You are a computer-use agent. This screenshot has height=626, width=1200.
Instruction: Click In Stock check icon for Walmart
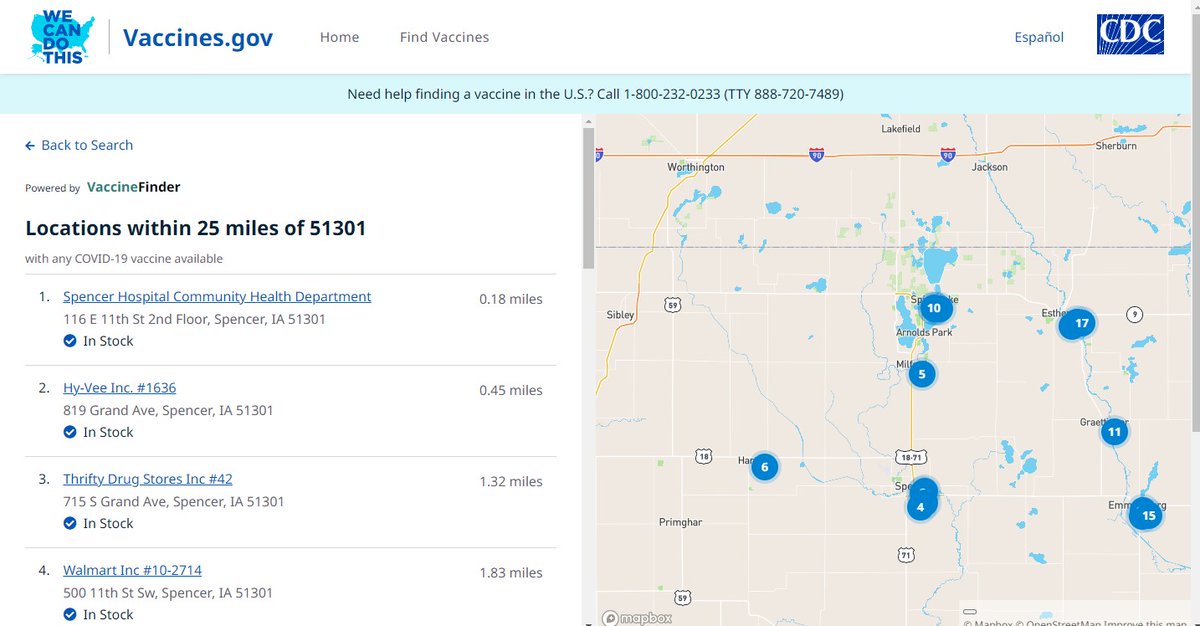pyautogui.click(x=70, y=614)
